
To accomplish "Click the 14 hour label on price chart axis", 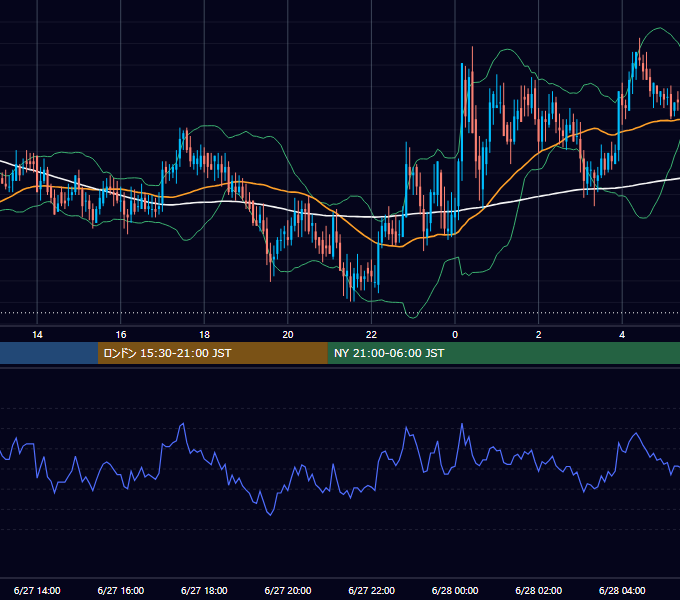I will [37, 335].
